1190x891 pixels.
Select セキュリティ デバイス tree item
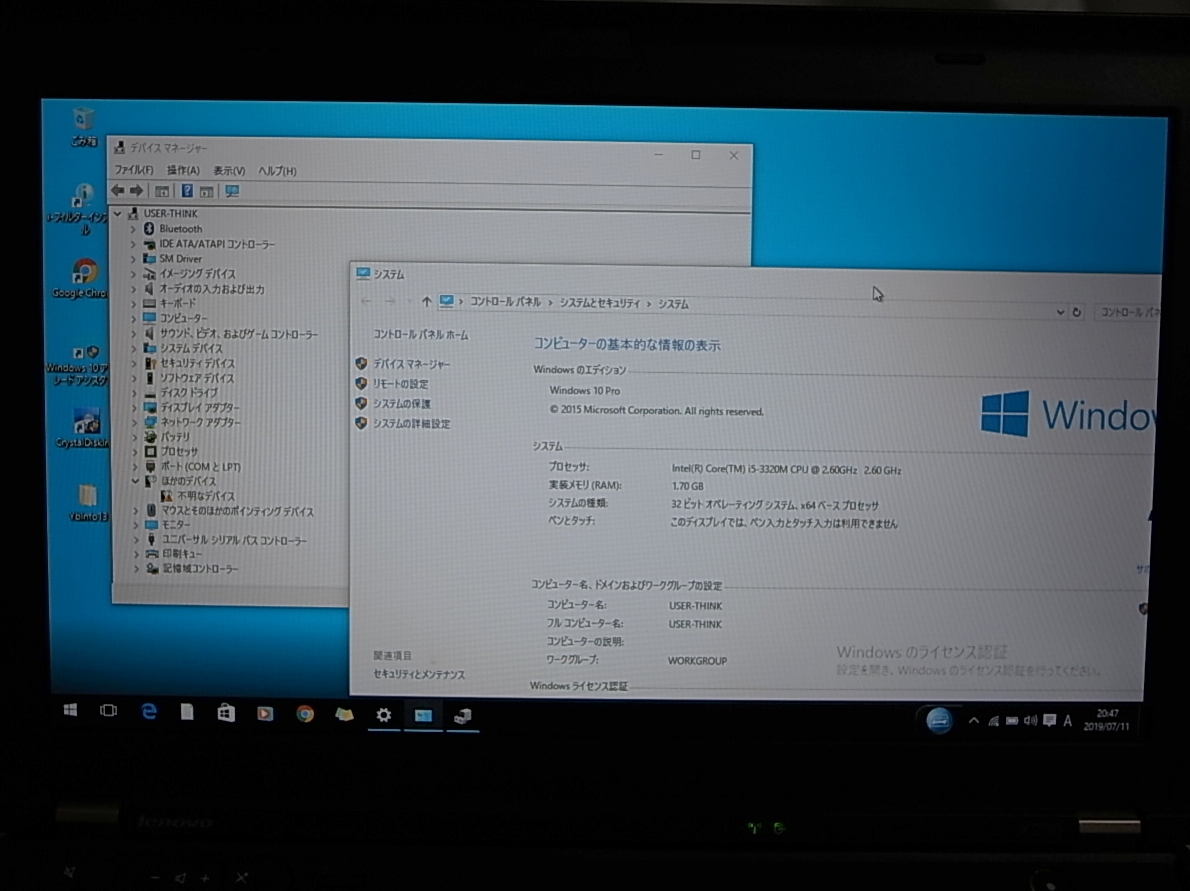[x=197, y=364]
